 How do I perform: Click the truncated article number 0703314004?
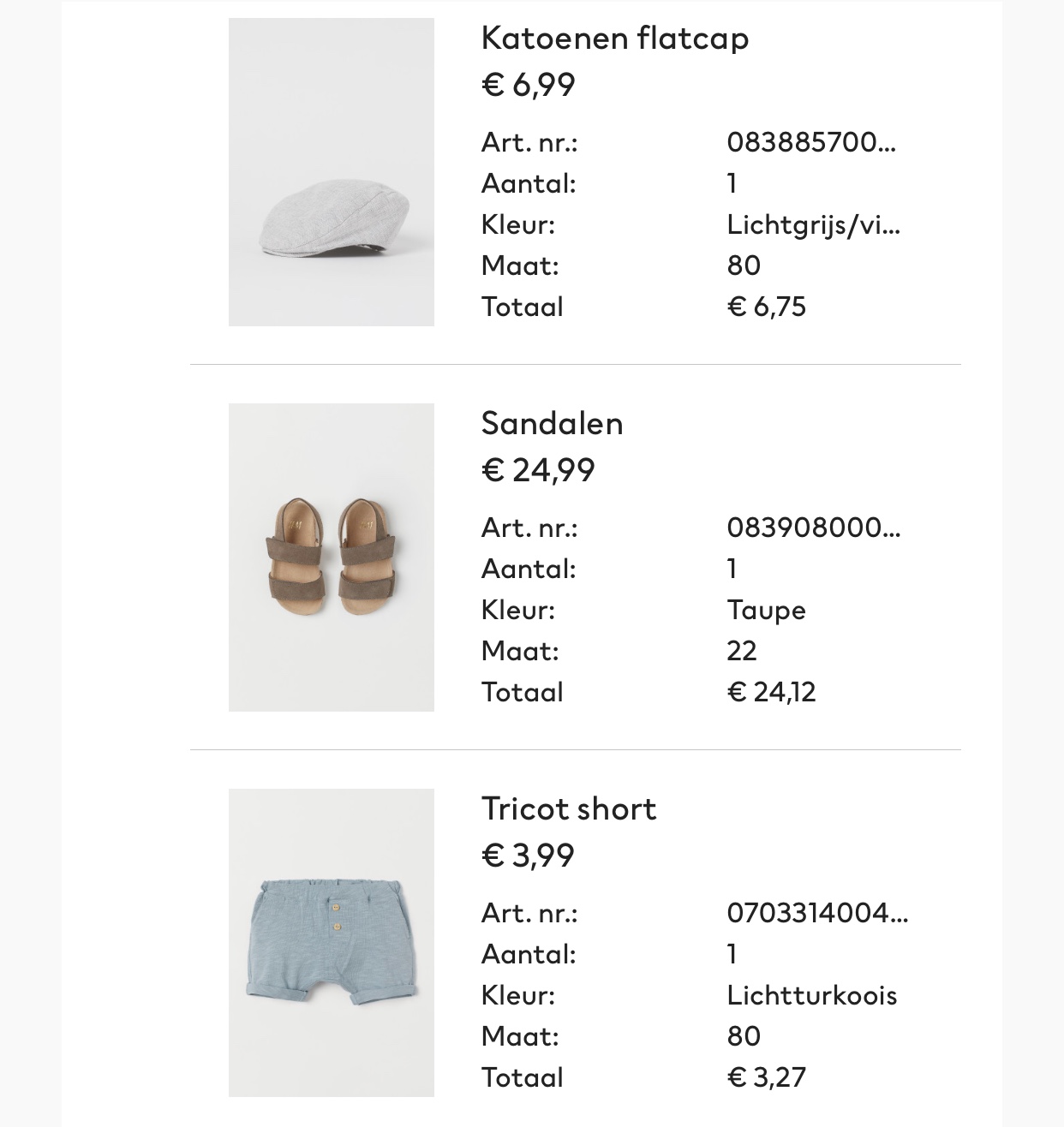click(818, 913)
